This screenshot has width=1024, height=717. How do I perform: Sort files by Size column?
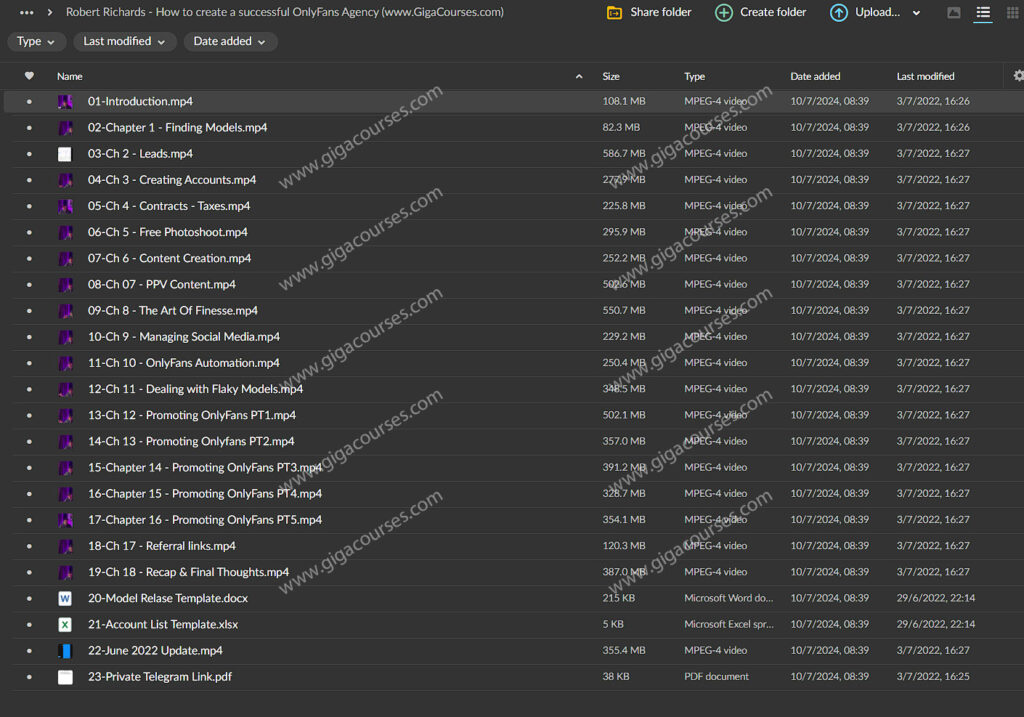click(x=611, y=76)
